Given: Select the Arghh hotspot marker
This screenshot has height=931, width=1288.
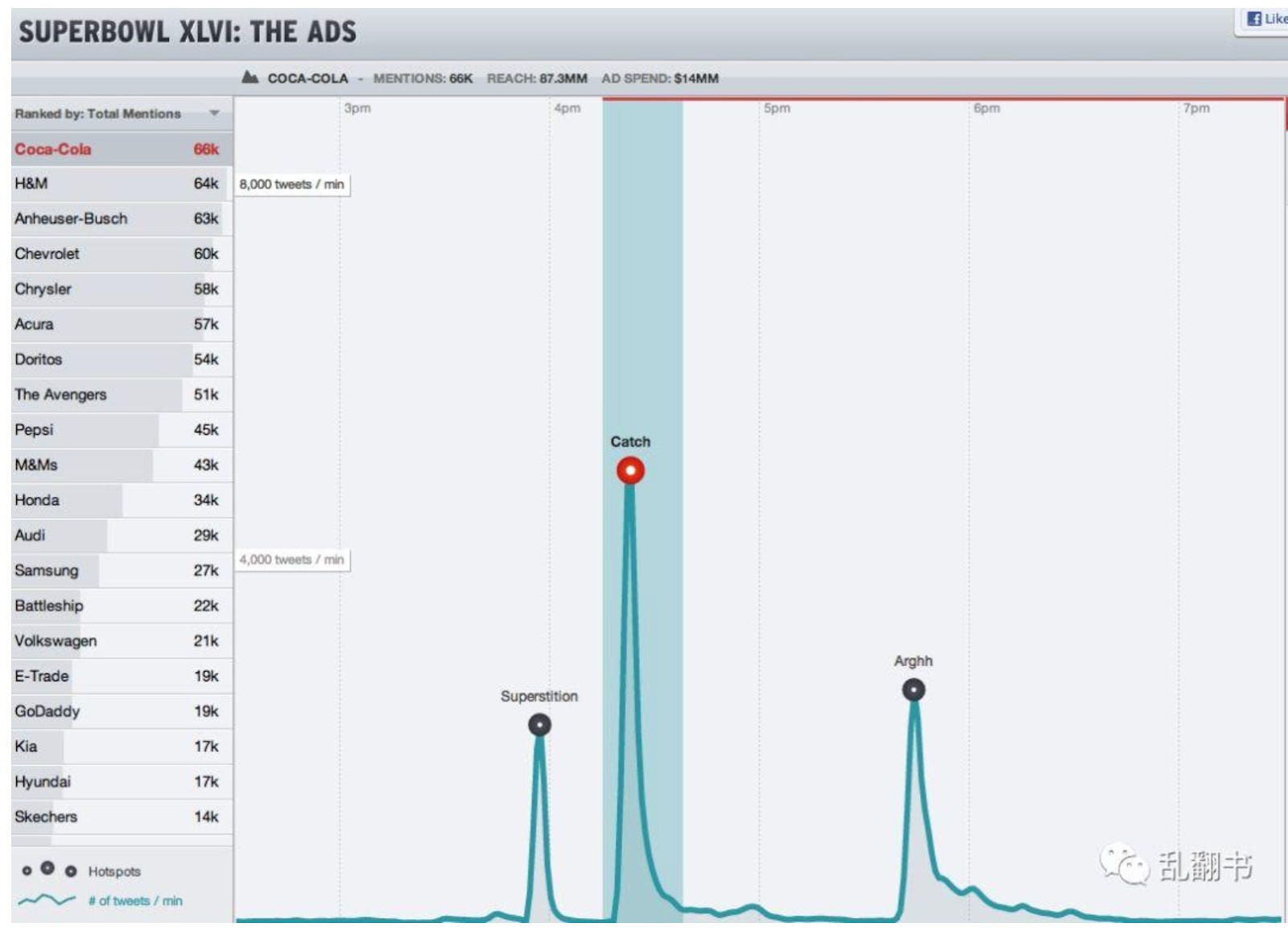Looking at the screenshot, I should 913,690.
